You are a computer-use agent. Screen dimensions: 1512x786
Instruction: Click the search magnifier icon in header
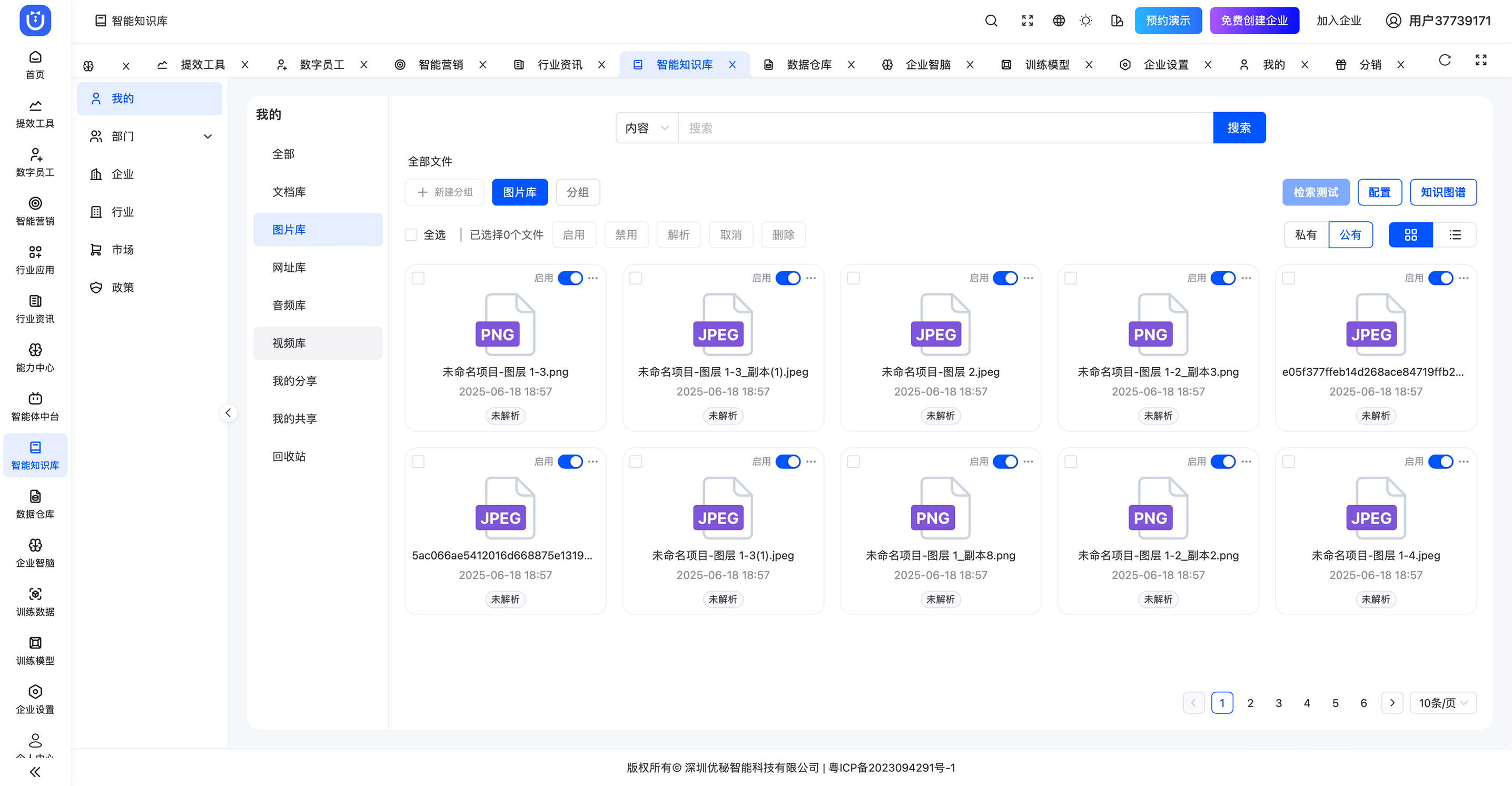991,21
